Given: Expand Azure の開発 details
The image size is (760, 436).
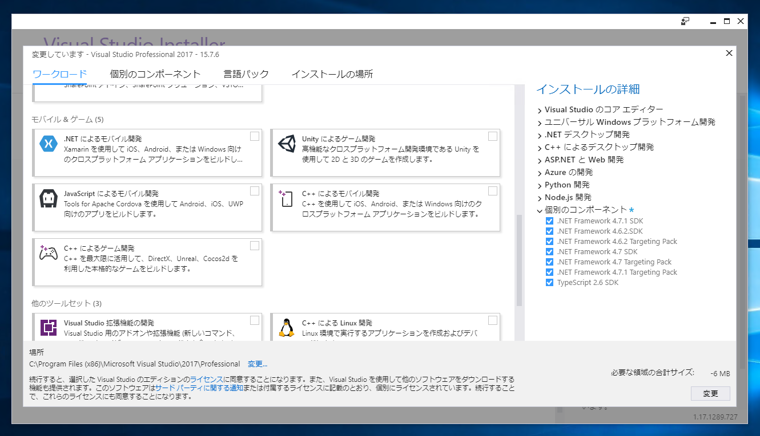Looking at the screenshot, I should 539,173.
